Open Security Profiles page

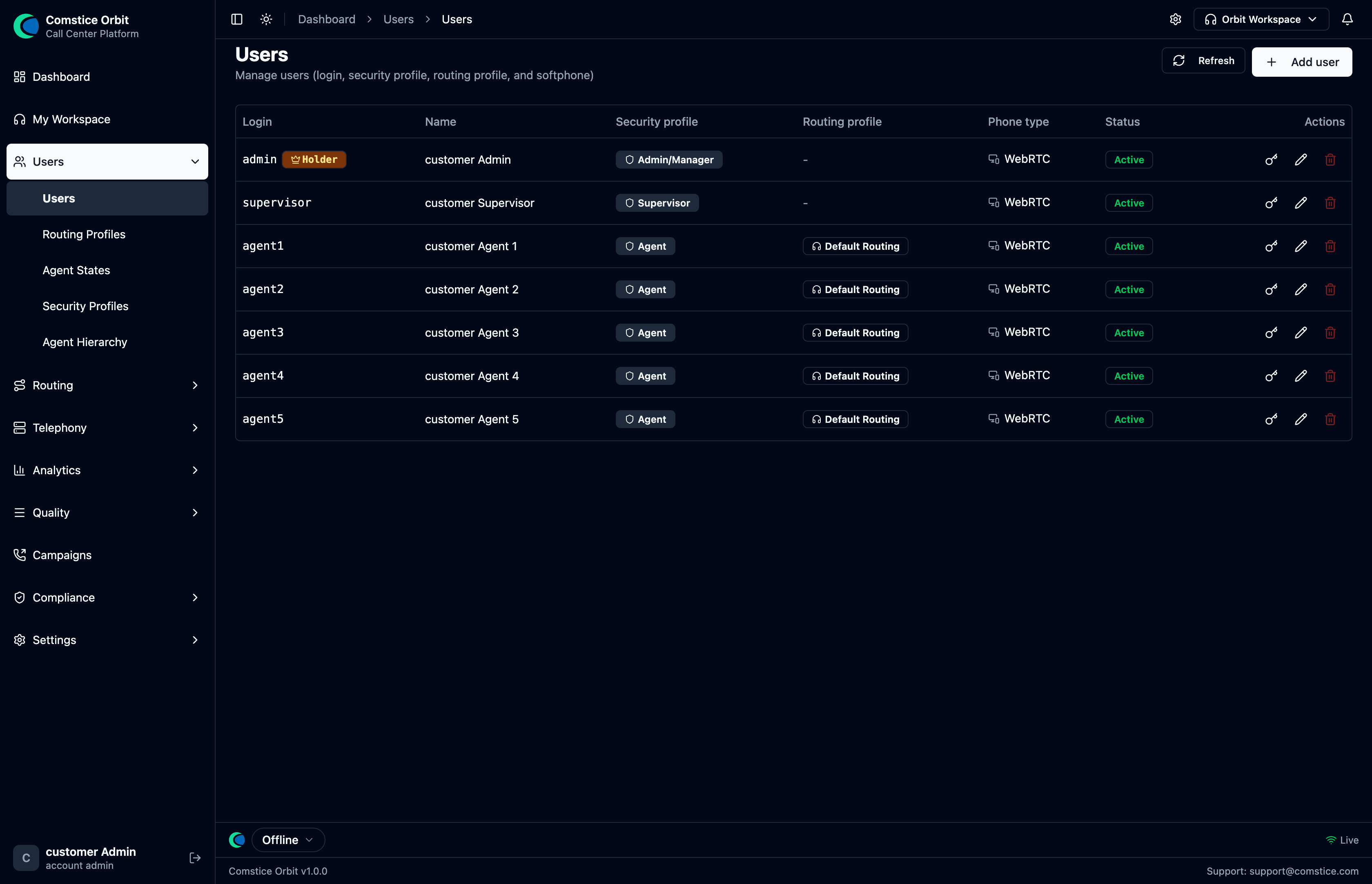tap(107, 306)
